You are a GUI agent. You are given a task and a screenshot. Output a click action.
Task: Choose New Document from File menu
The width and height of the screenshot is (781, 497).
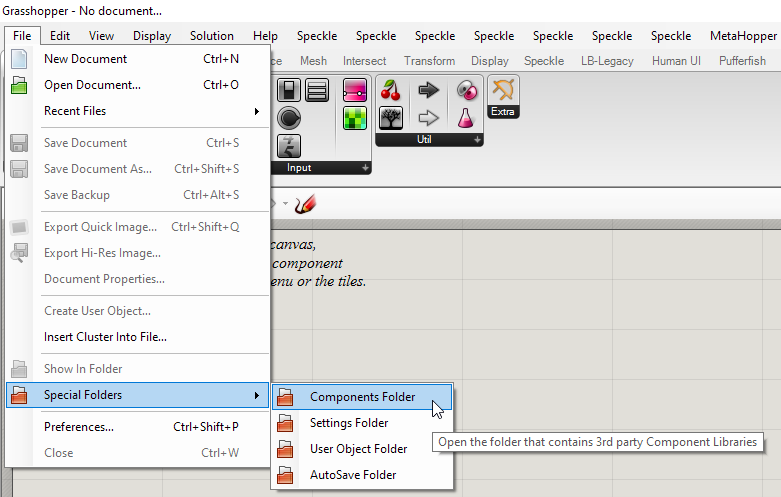(137, 59)
